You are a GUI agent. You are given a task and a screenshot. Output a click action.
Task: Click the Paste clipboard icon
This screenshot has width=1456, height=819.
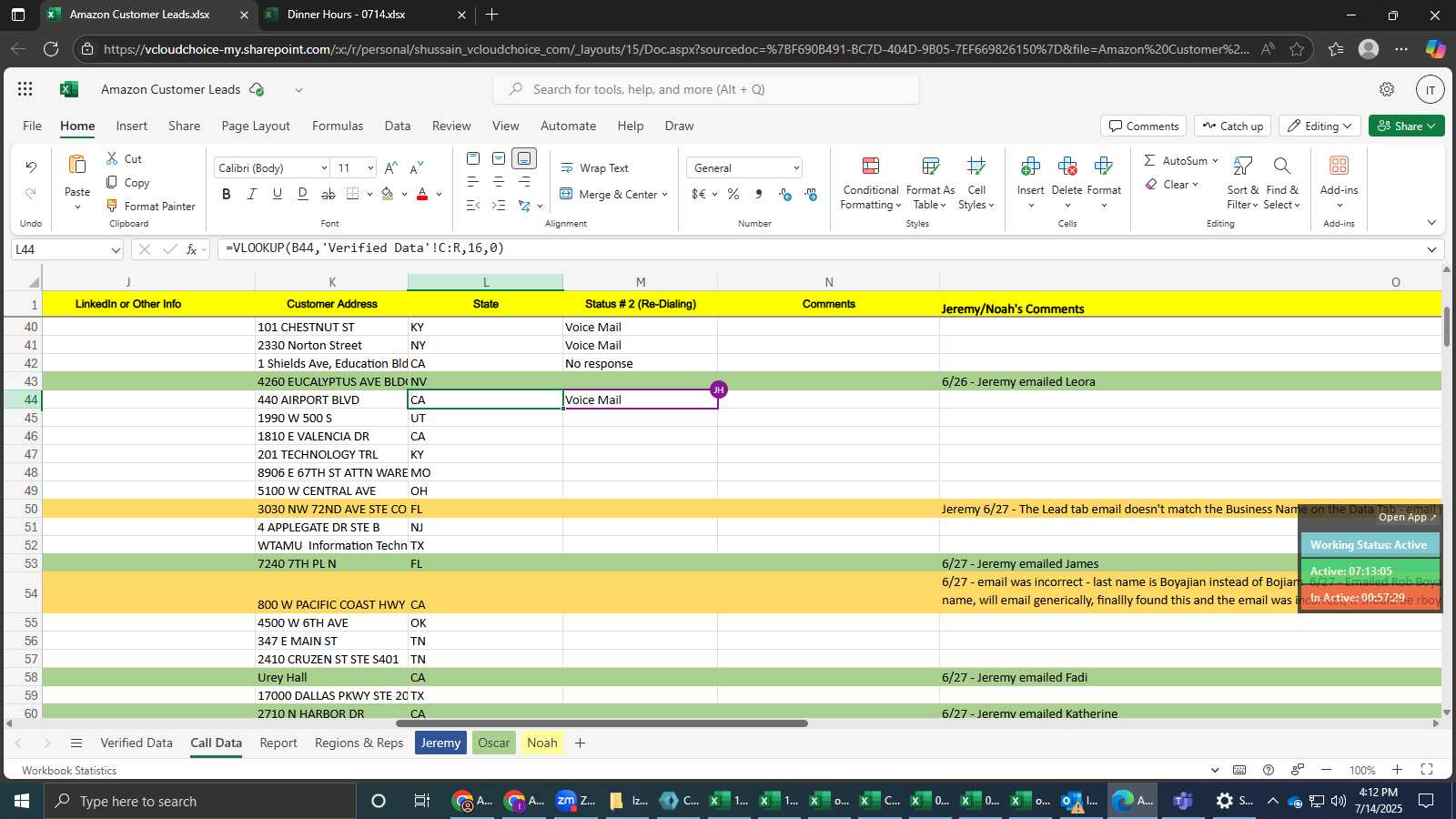[77, 165]
